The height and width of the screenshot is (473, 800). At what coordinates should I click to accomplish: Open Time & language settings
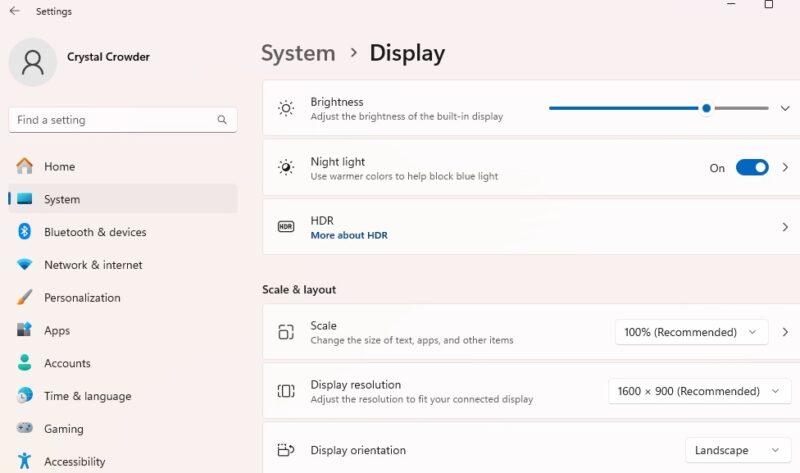pos(122,396)
